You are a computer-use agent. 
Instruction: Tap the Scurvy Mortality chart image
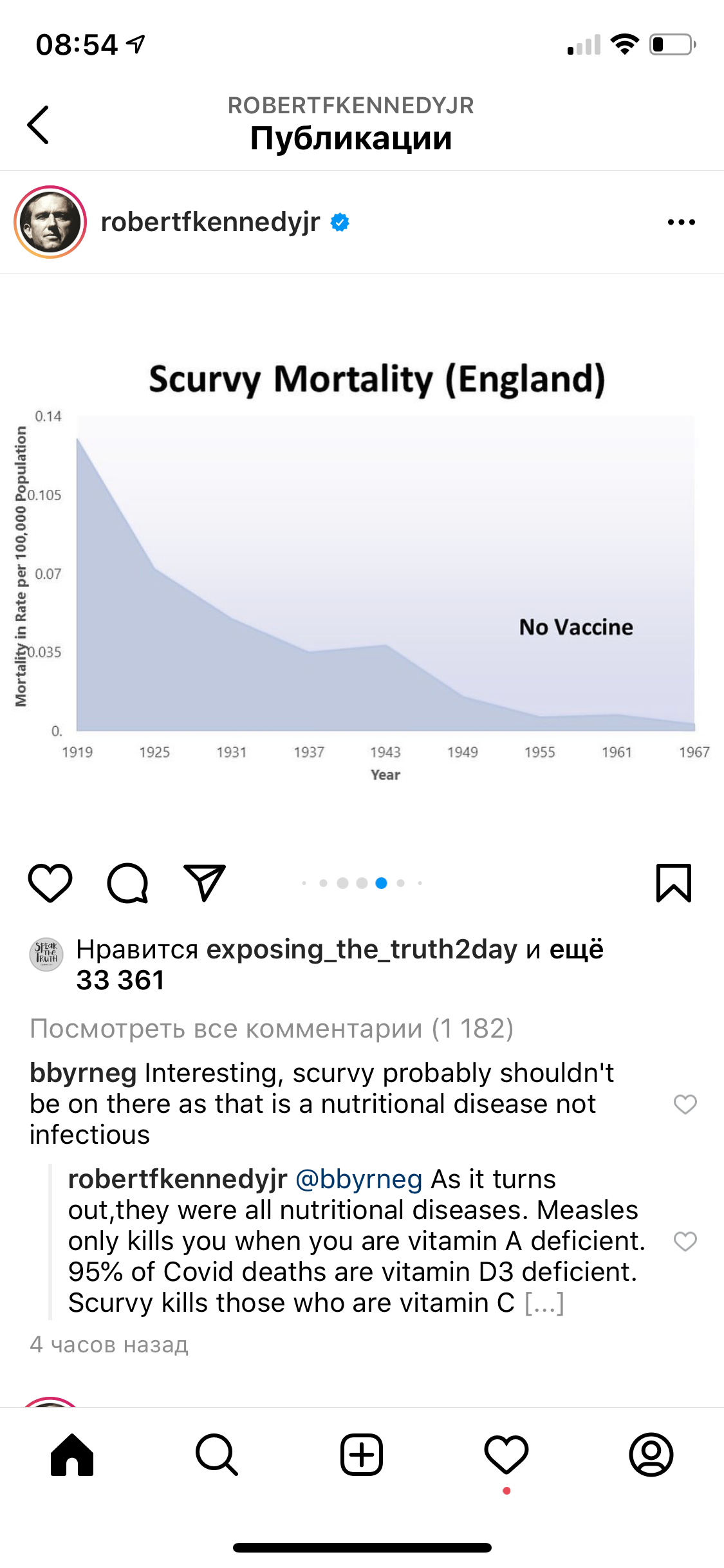point(362,566)
